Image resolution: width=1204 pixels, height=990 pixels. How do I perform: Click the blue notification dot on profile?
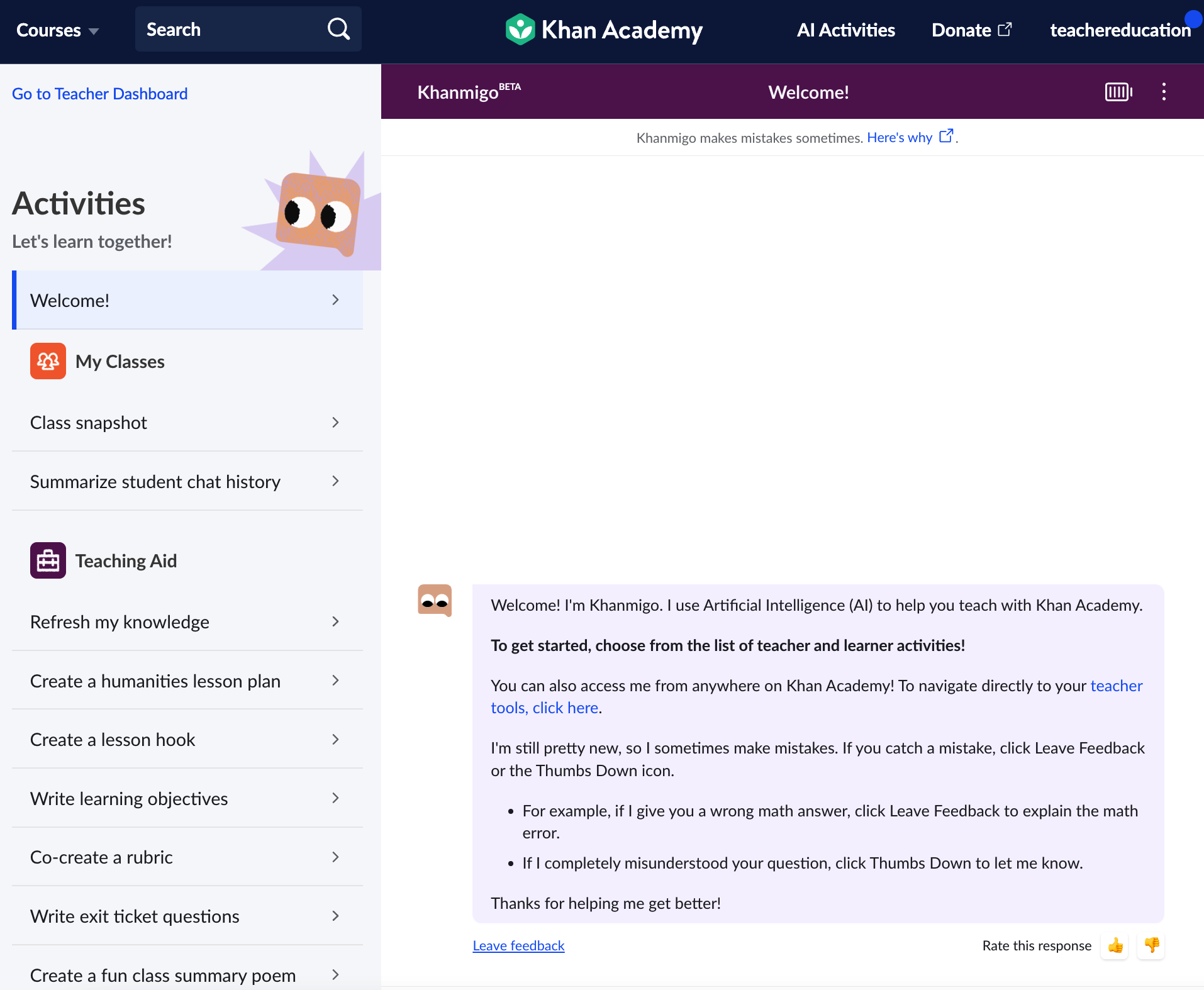(1192, 19)
